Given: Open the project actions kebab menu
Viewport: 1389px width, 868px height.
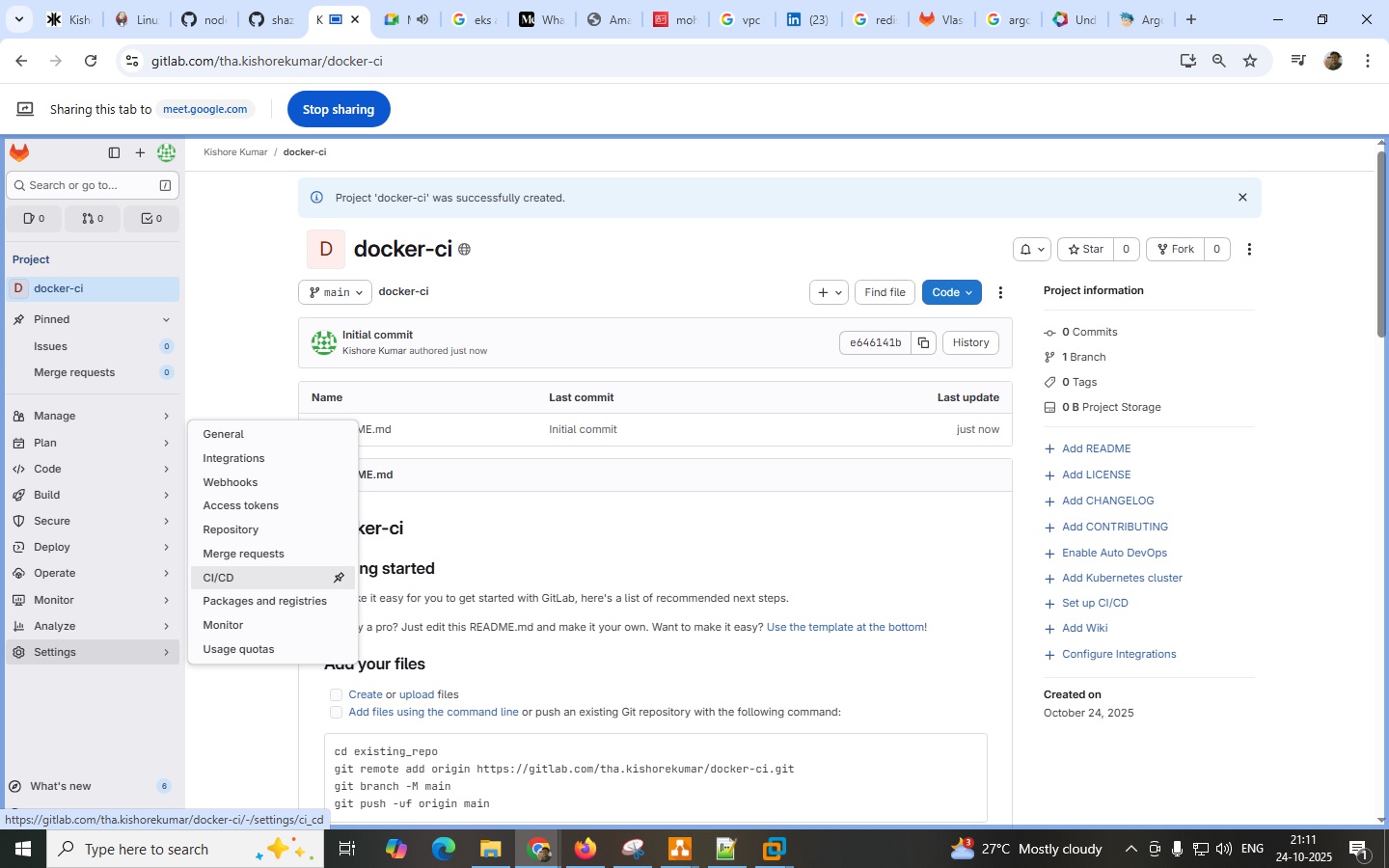Looking at the screenshot, I should (x=1249, y=249).
